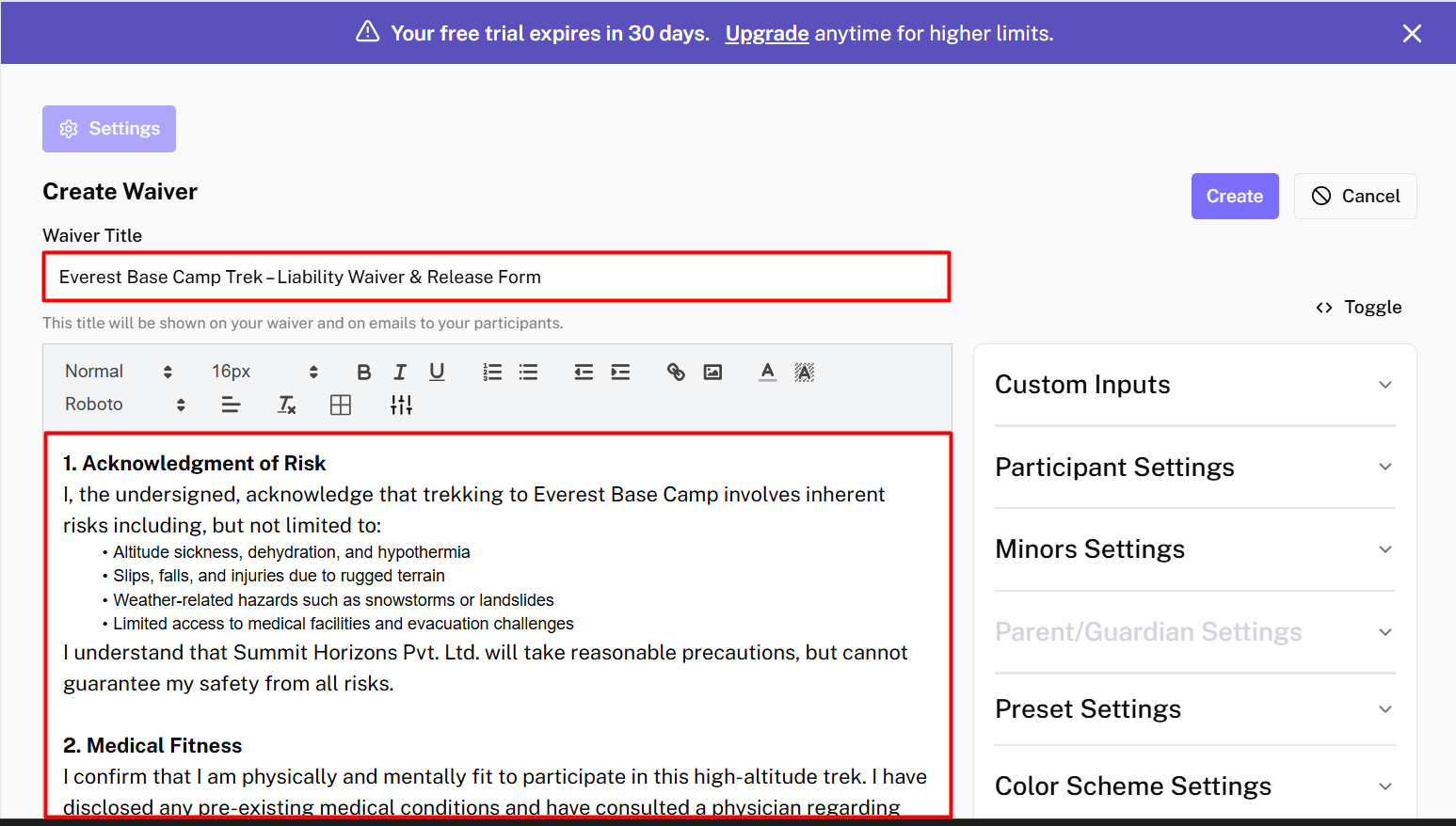Expand the Minors Settings section

coord(1194,549)
